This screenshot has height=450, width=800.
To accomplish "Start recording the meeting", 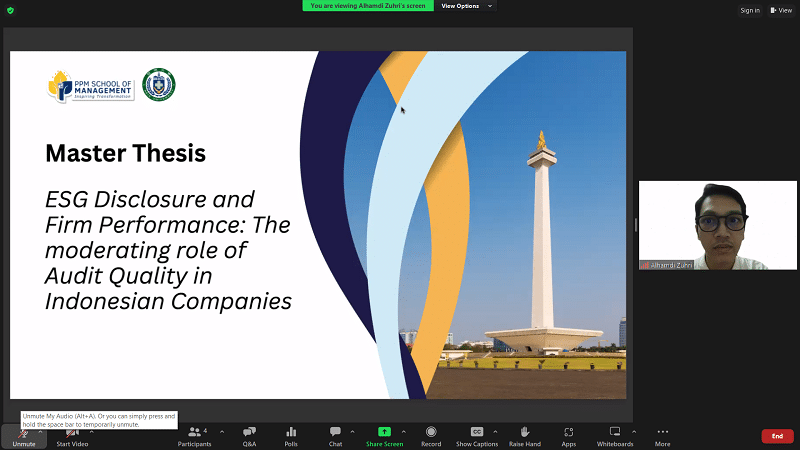I will point(431,436).
